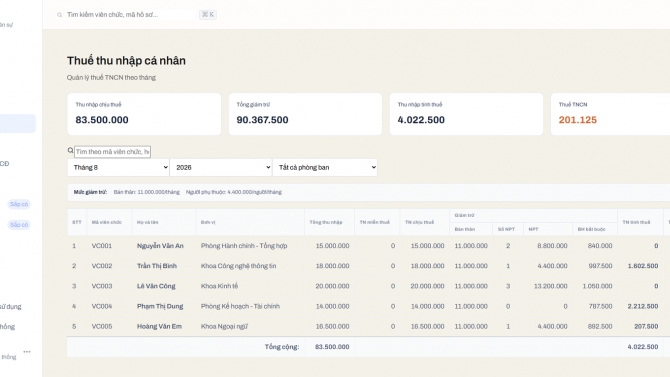The width and height of the screenshot is (670, 377).
Task: Focus the employee code filter input
Action: 112,152
